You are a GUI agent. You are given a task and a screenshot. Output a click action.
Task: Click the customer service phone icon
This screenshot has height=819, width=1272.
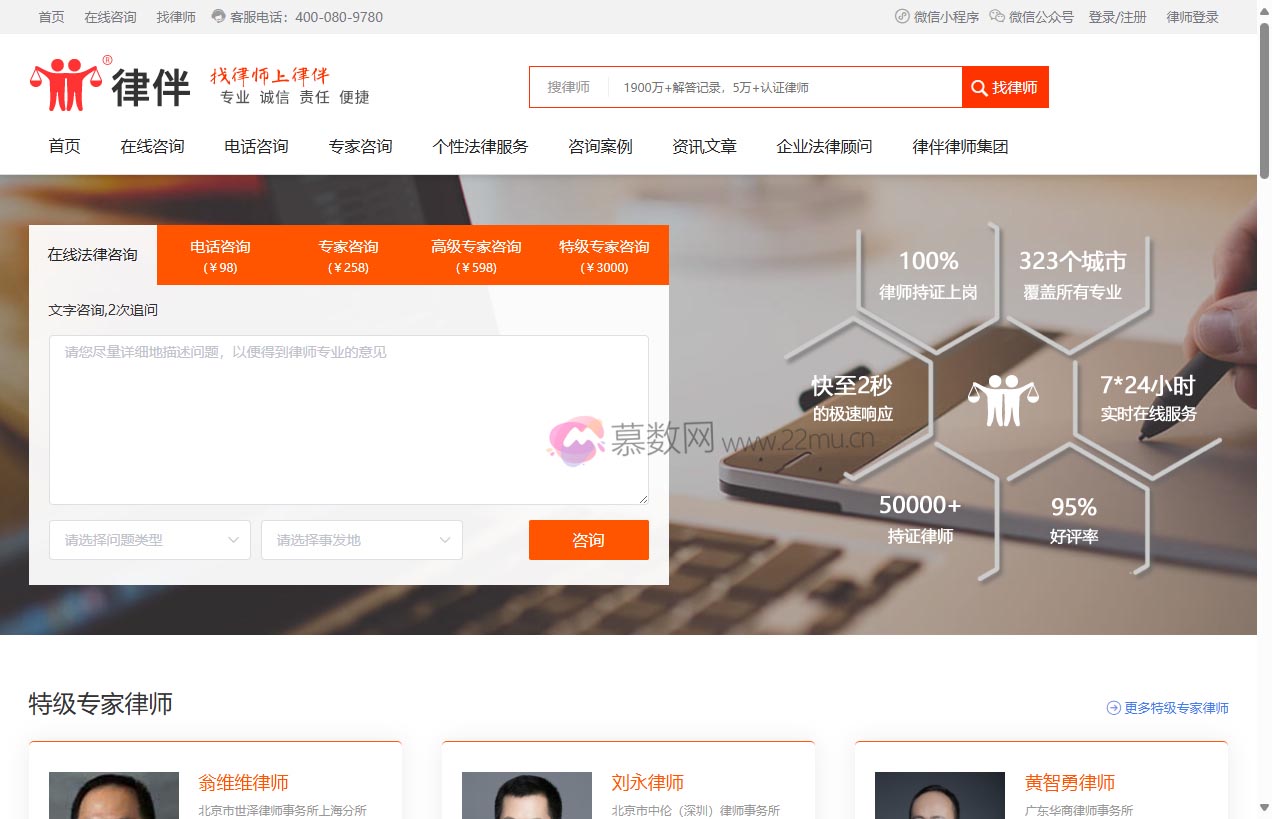(x=219, y=17)
